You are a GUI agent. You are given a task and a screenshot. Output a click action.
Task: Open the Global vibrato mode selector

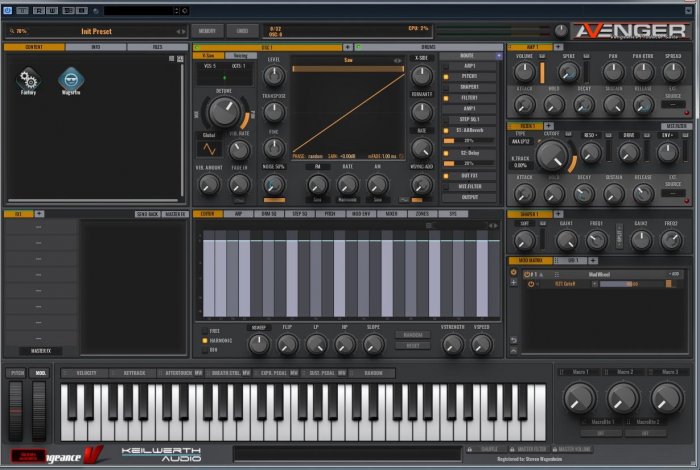coord(208,135)
